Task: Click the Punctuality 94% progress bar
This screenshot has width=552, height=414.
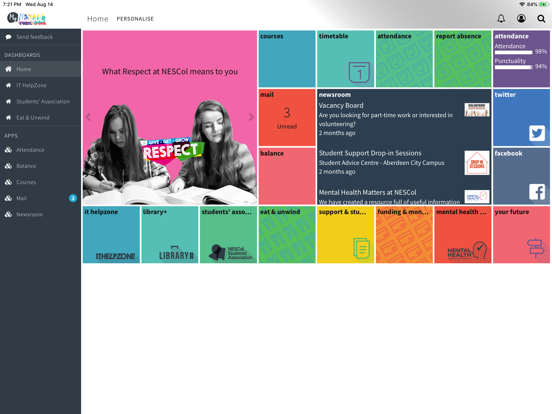Action: coord(513,67)
